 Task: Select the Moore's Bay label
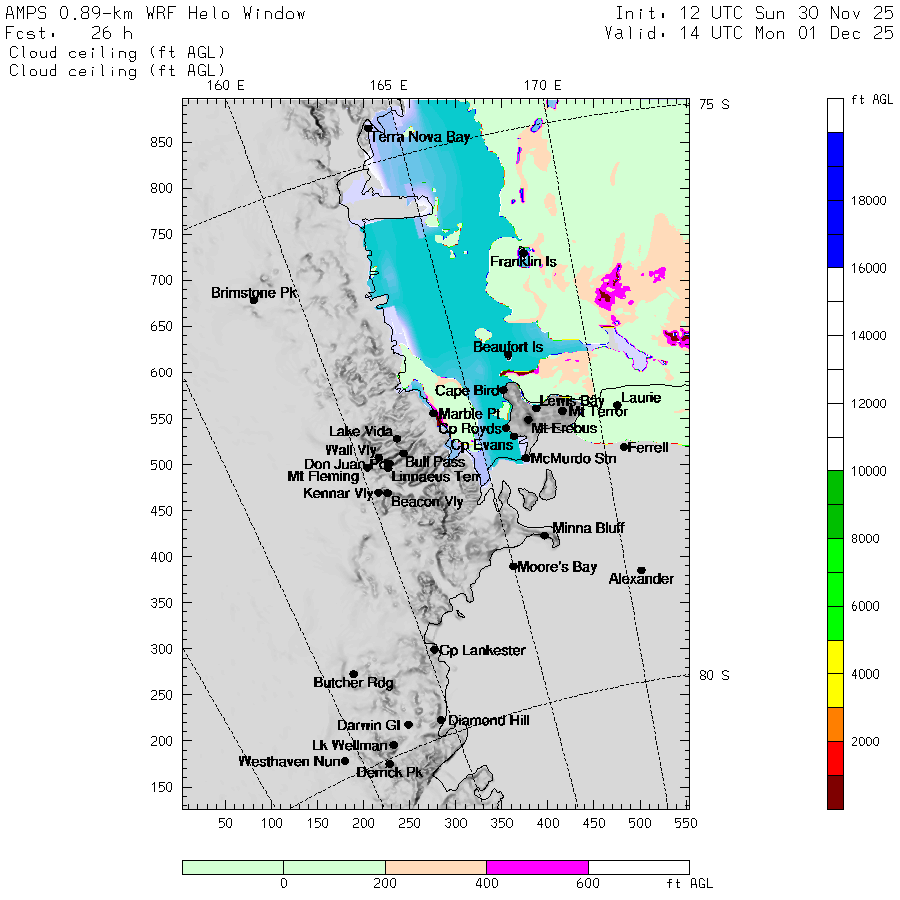pos(557,567)
